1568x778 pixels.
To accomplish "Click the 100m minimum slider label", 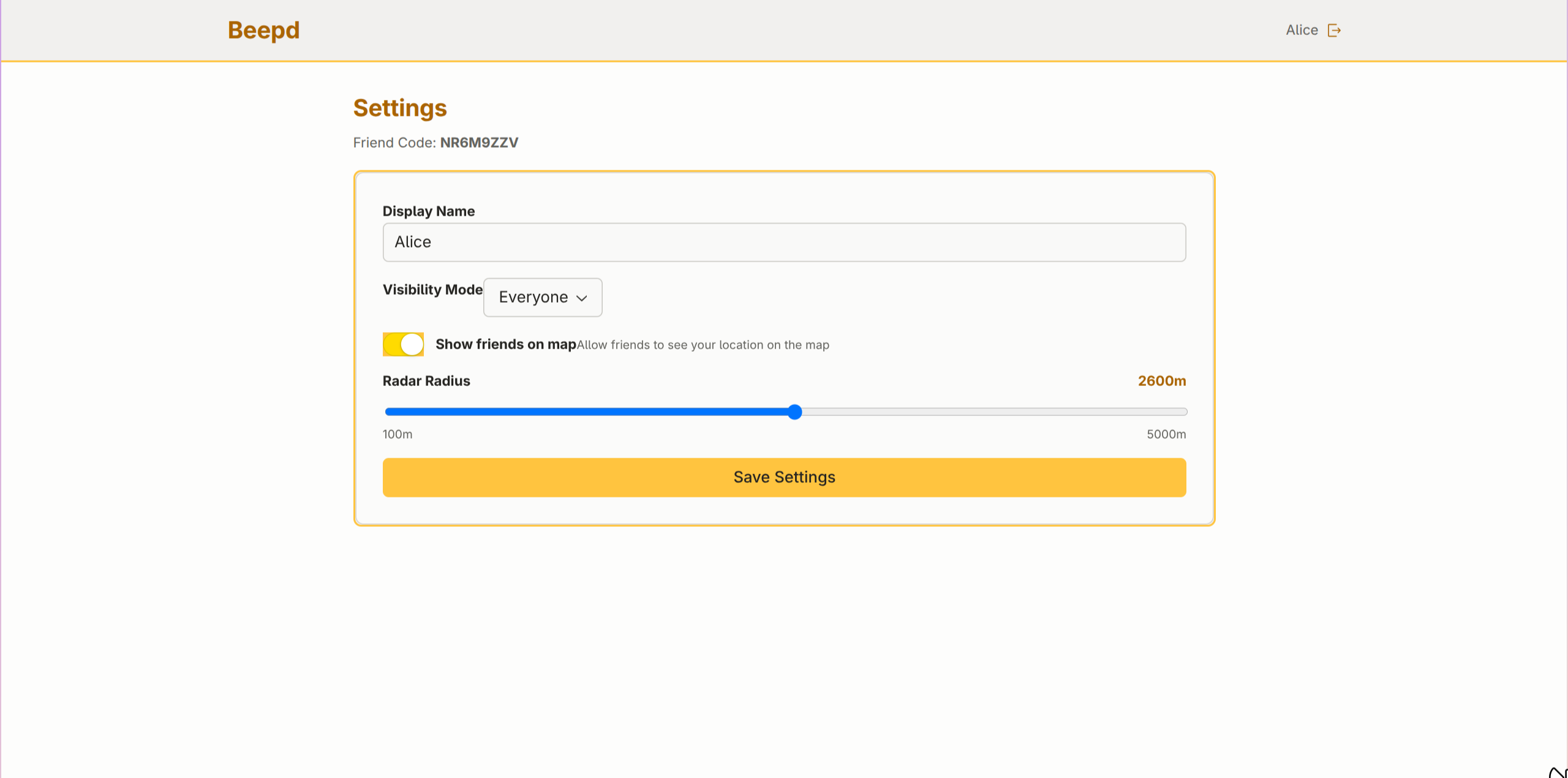I will [398, 434].
